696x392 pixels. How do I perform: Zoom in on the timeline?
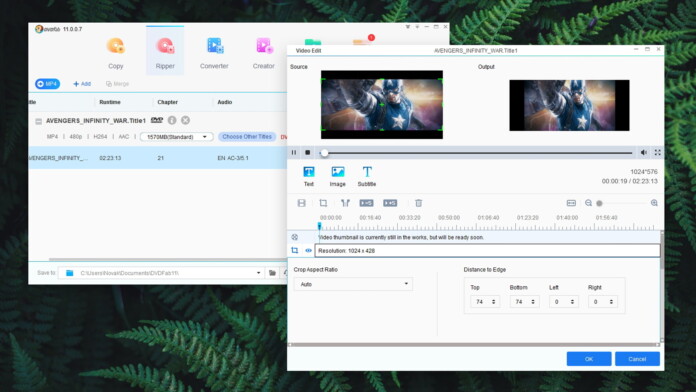click(654, 203)
